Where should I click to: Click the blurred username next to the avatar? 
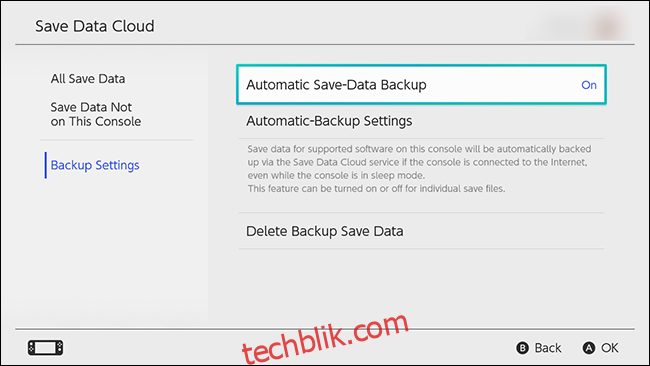(560, 26)
